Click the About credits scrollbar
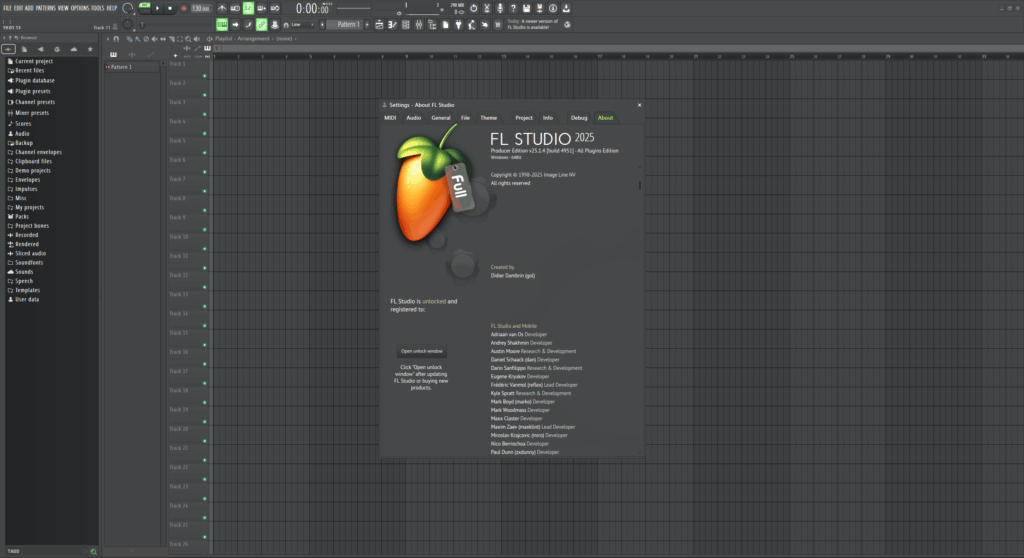 (x=640, y=186)
